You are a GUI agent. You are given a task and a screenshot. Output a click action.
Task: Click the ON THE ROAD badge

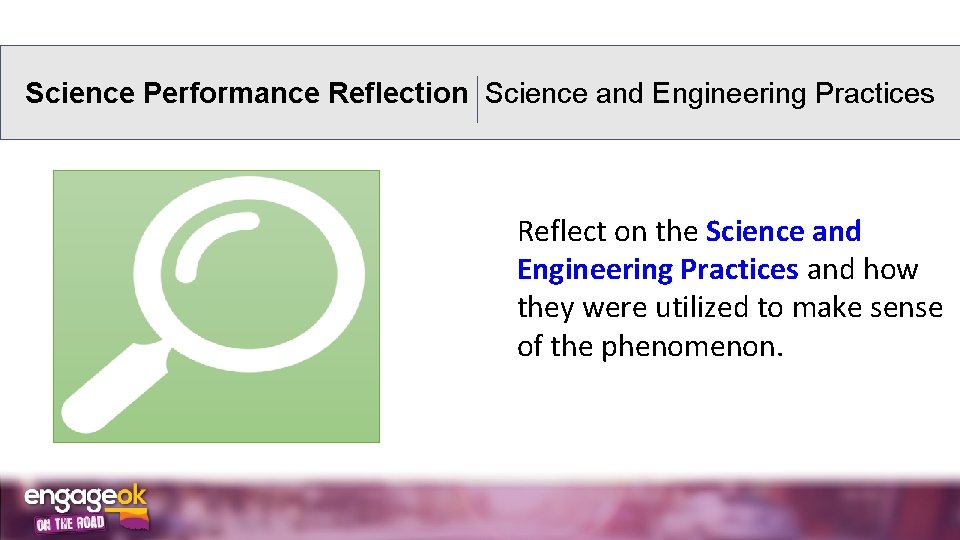[70, 525]
